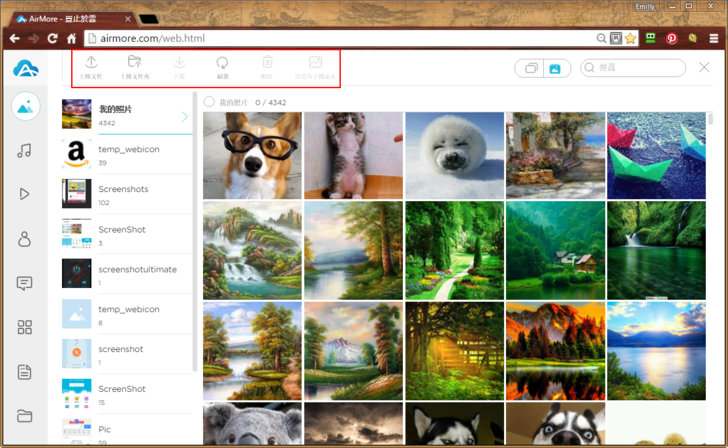The width and height of the screenshot is (728, 448).
Task: Reload the page in the browser
Action: (x=52, y=39)
